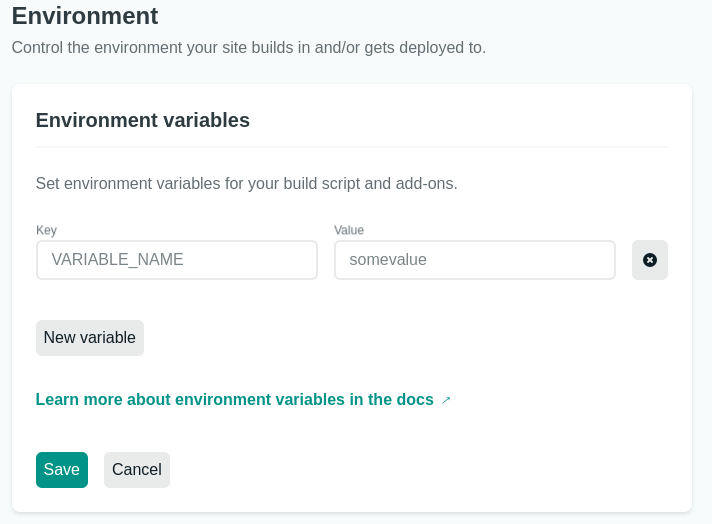The width and height of the screenshot is (712, 524).
Task: Click the Environment page heading
Action: [x=85, y=16]
